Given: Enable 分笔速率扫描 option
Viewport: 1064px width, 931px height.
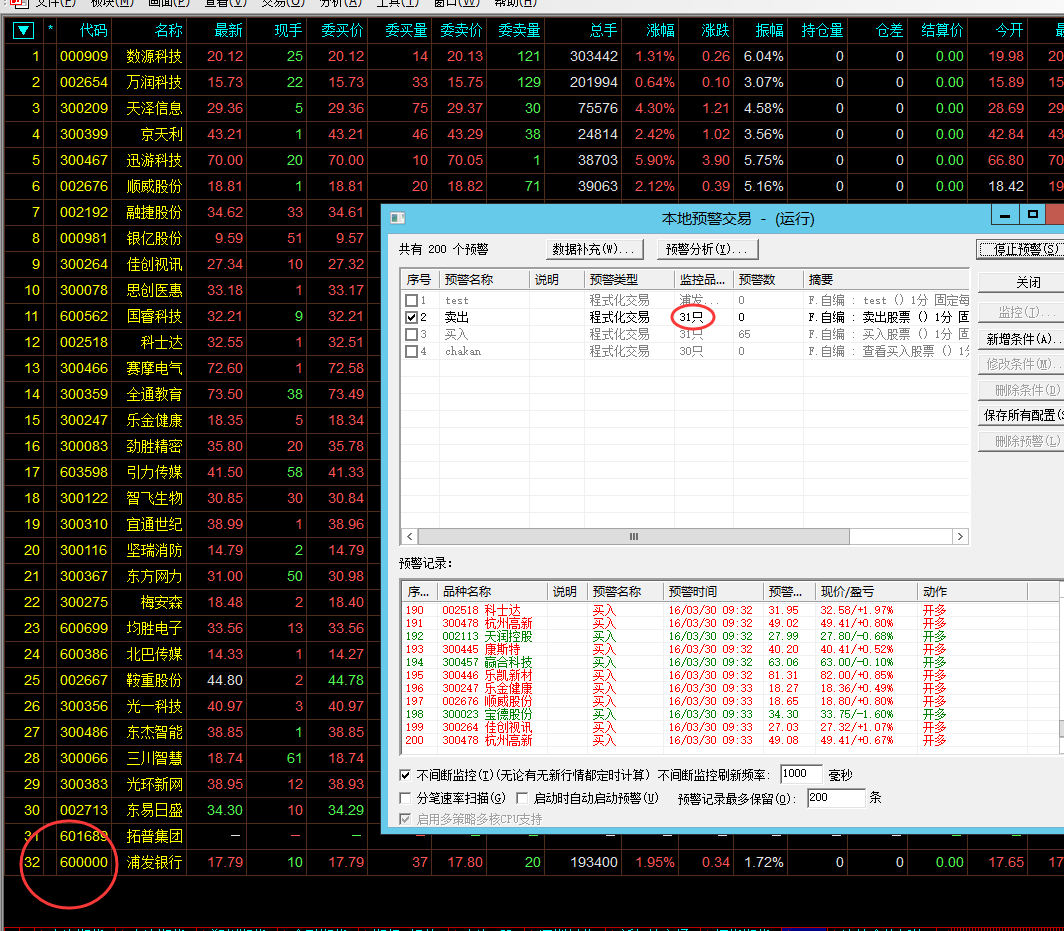Looking at the screenshot, I should [x=405, y=798].
